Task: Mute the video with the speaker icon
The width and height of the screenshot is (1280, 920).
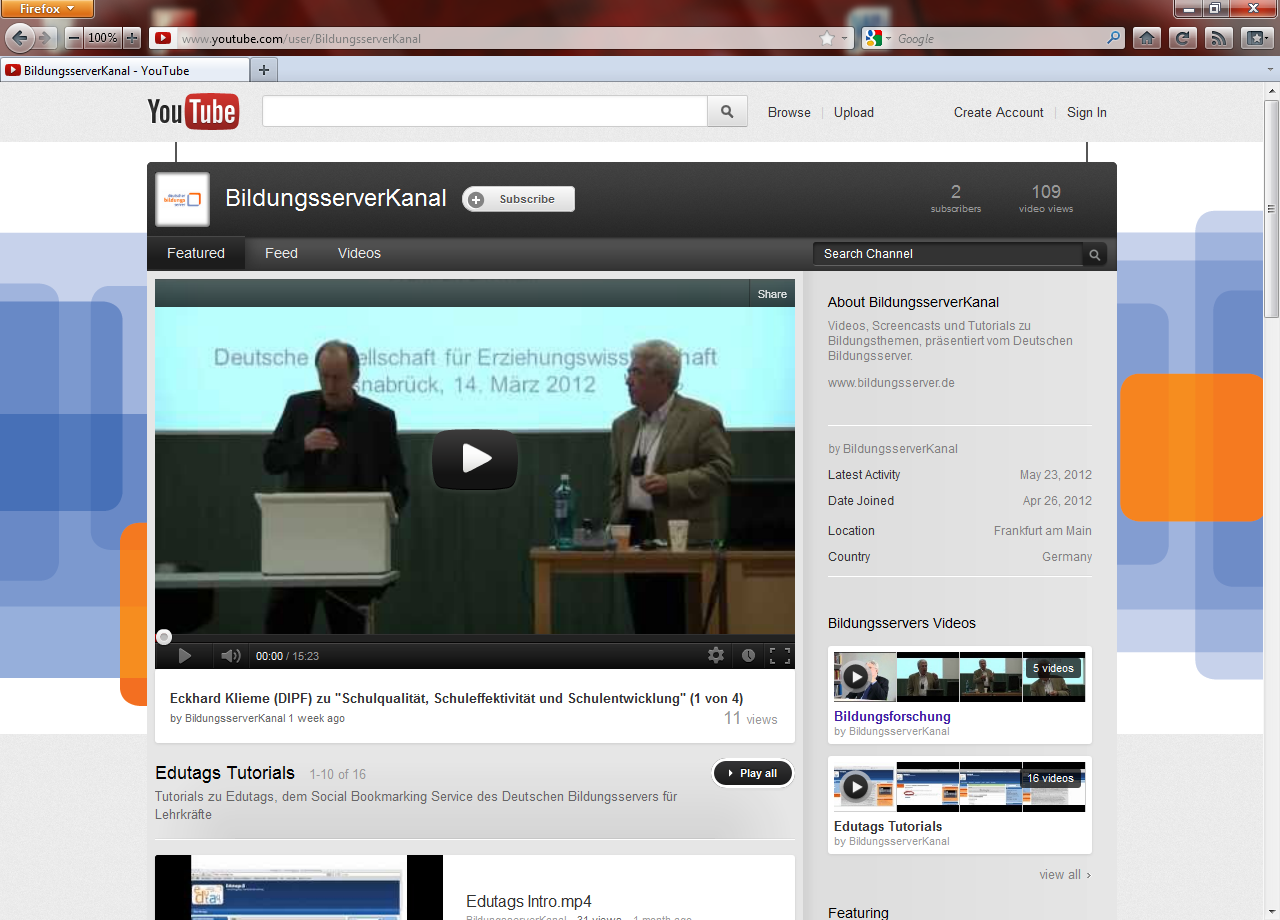Action: click(231, 656)
